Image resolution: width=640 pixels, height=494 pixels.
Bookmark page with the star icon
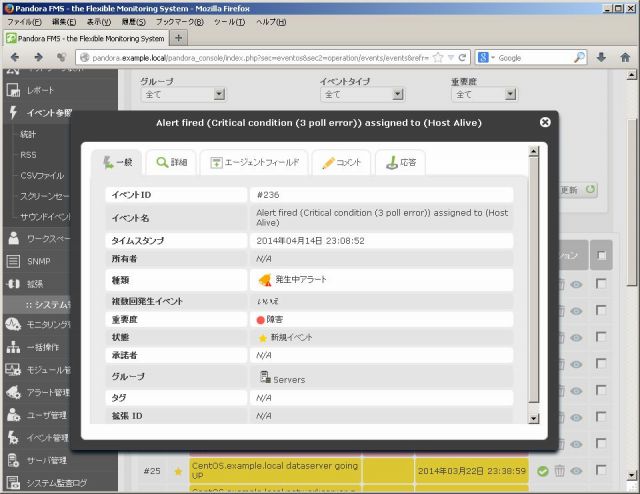[438, 58]
